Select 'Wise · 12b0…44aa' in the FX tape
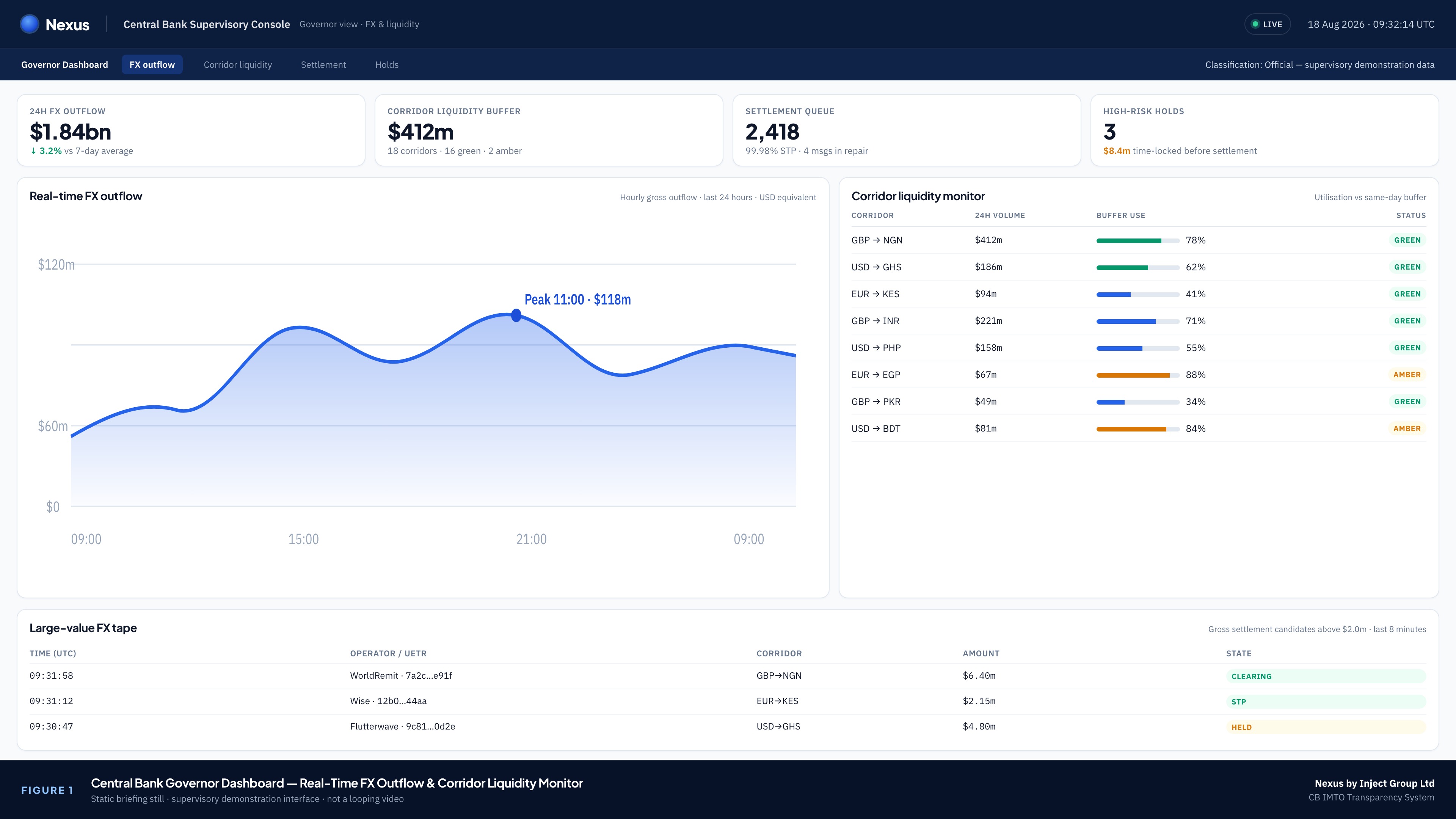The height and width of the screenshot is (819, 1456). [x=388, y=701]
